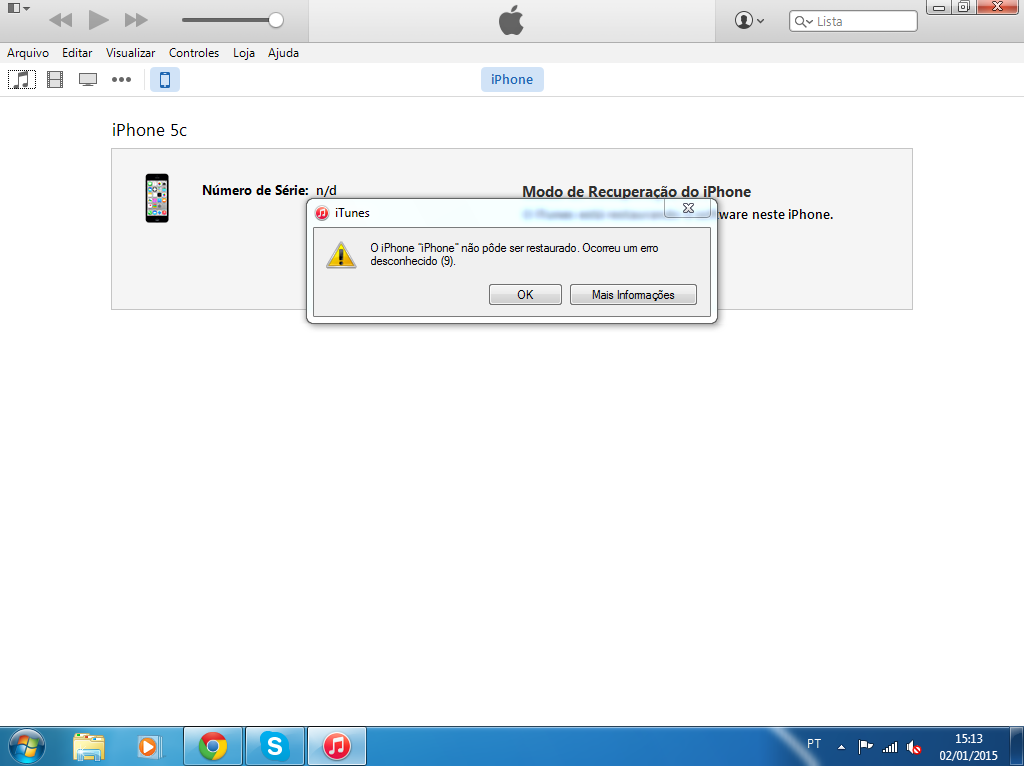Click the muted volume tray icon
The image size is (1024, 768).
(x=914, y=747)
